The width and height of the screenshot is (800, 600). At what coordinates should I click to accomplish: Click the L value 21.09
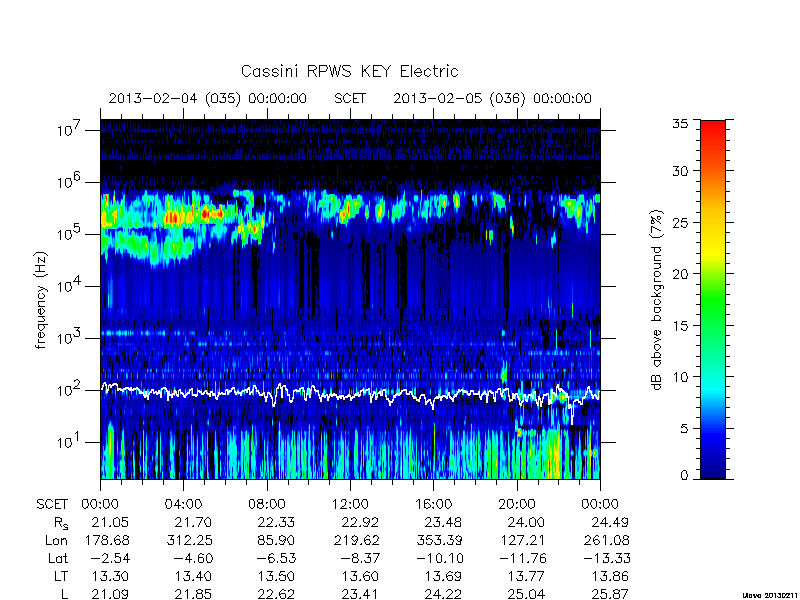click(x=110, y=594)
